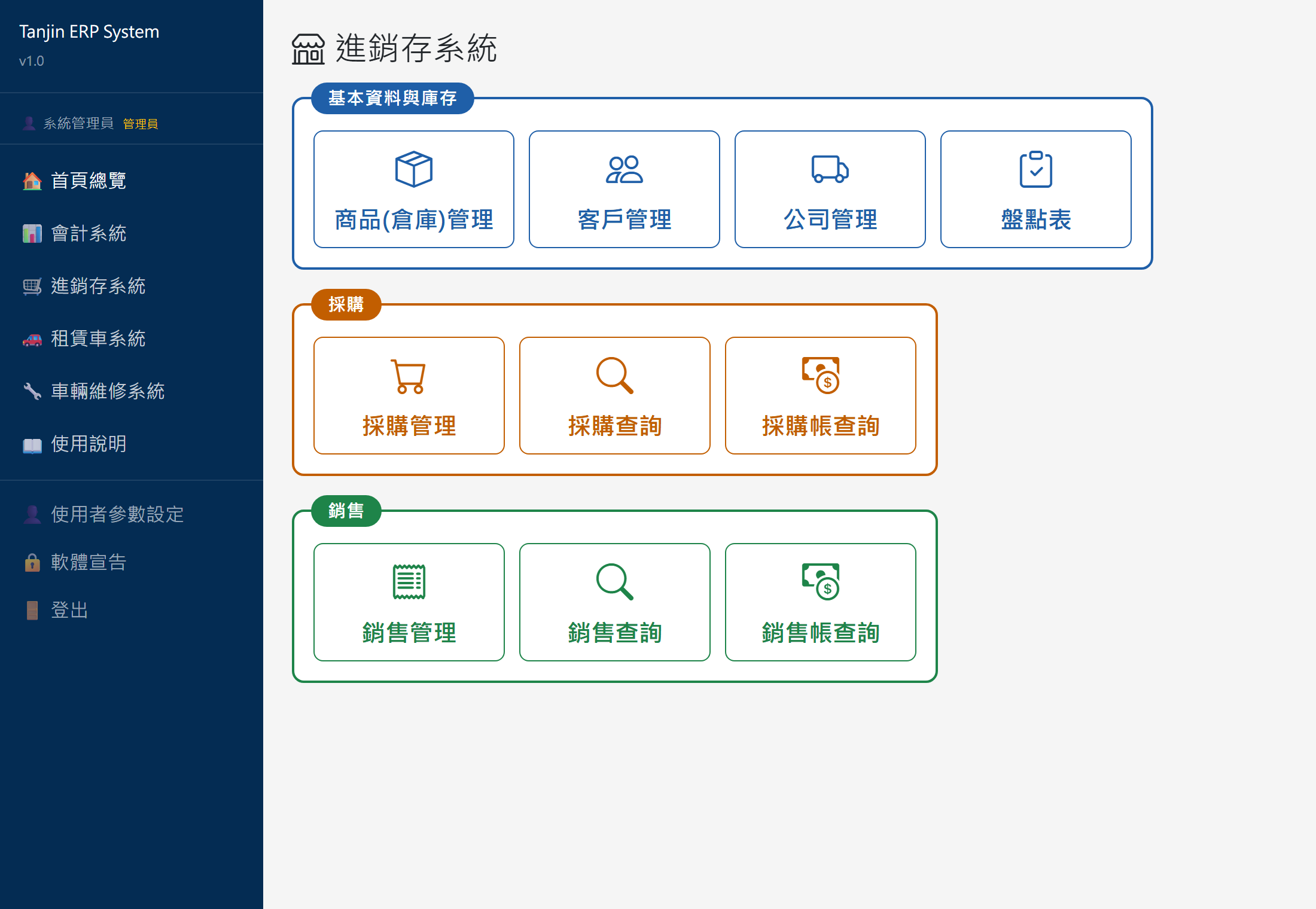Click the 系統管理員 user name

pyautogui.click(x=78, y=123)
